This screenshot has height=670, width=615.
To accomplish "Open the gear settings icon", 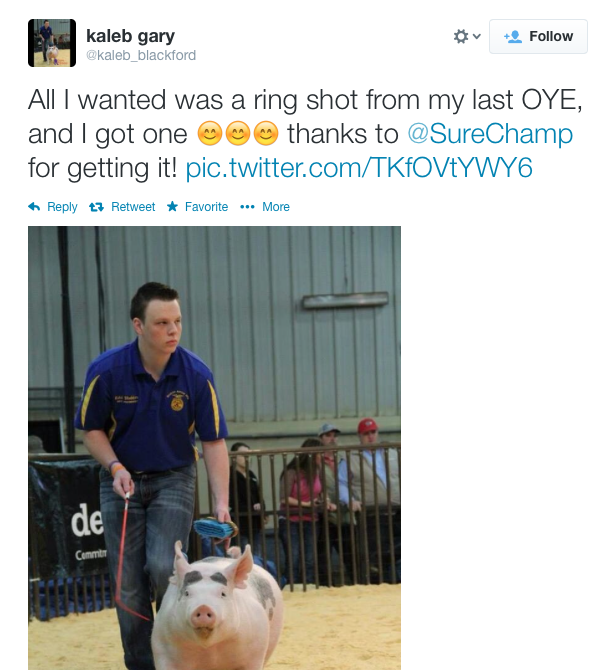I will point(461,36).
